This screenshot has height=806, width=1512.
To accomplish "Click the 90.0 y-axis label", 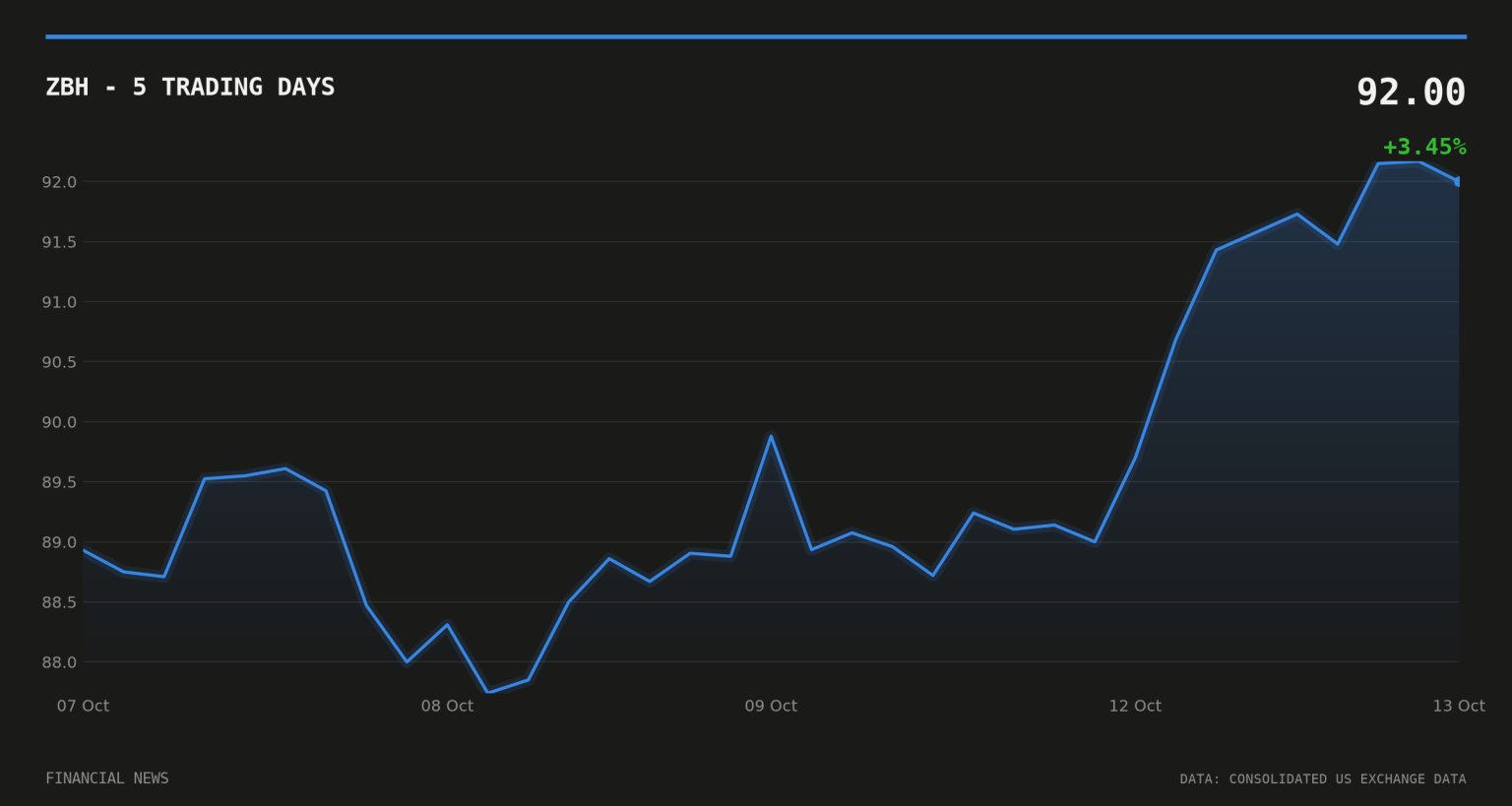I will point(59,422).
